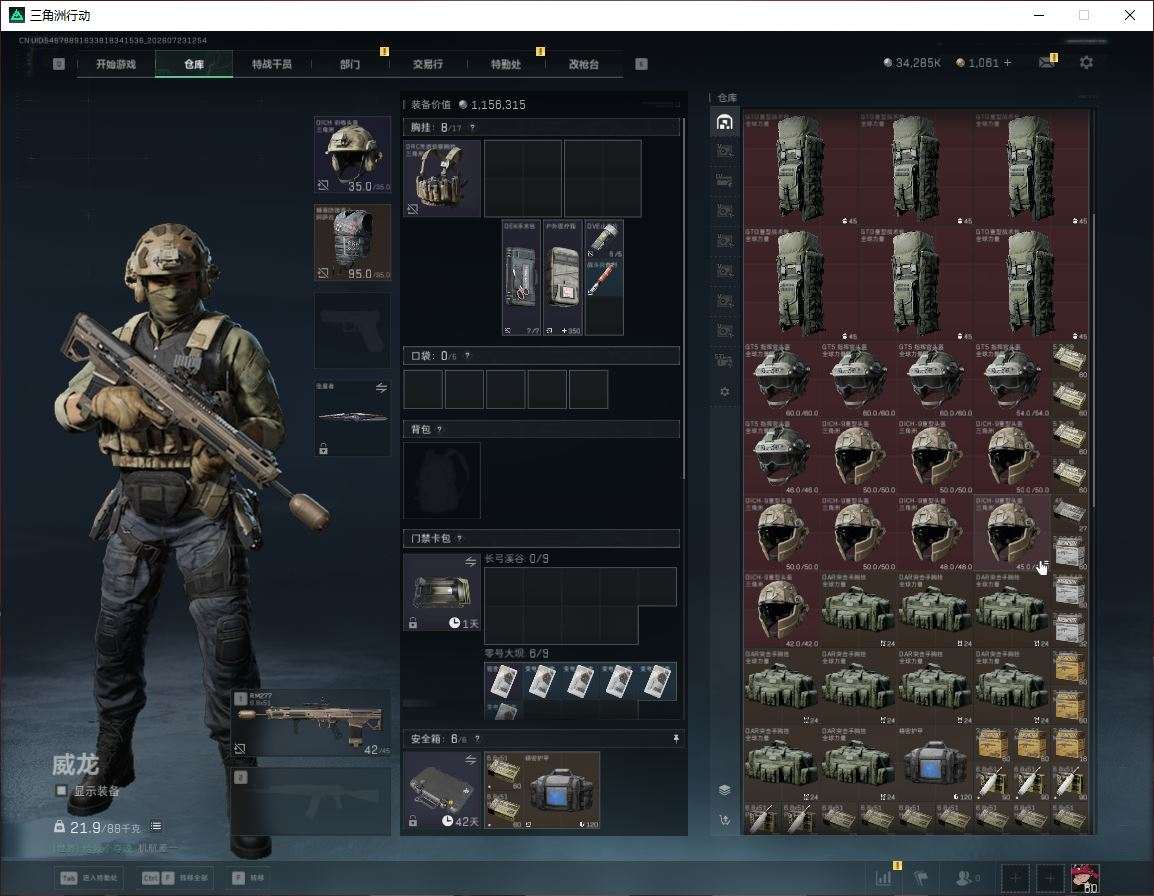Viewport: 1154px width, 896px height.
Task: Open the friends icon in bottom bar
Action: click(965, 878)
